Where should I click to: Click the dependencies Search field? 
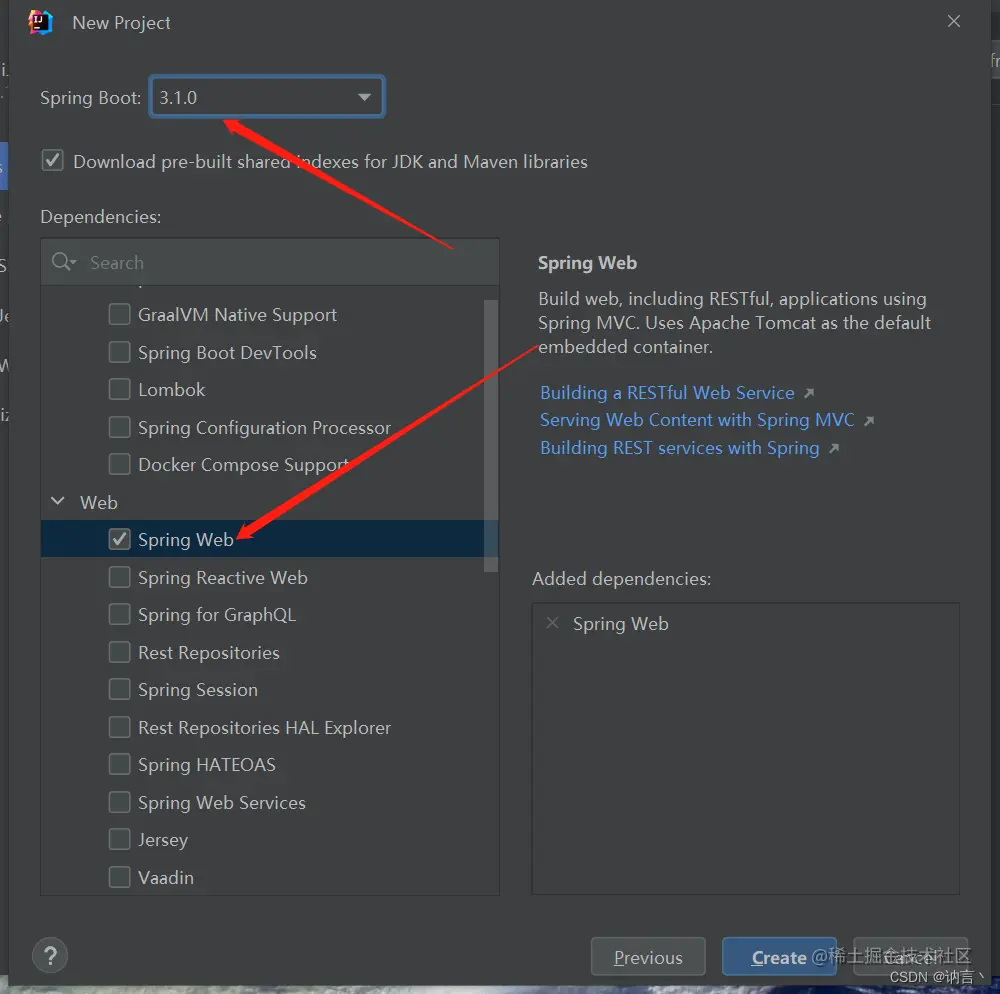click(270, 262)
